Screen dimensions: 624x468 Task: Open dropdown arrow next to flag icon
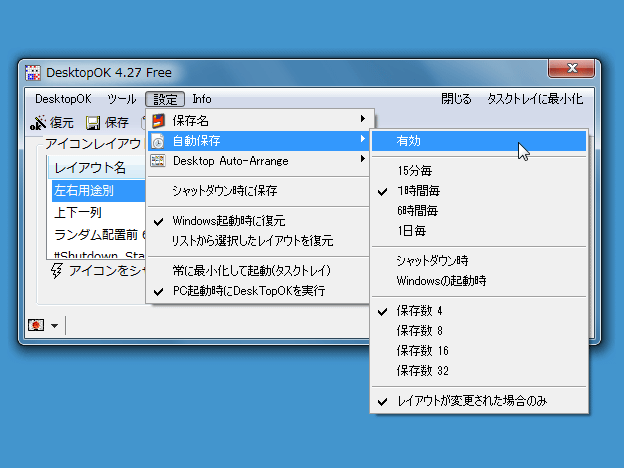click(55, 326)
